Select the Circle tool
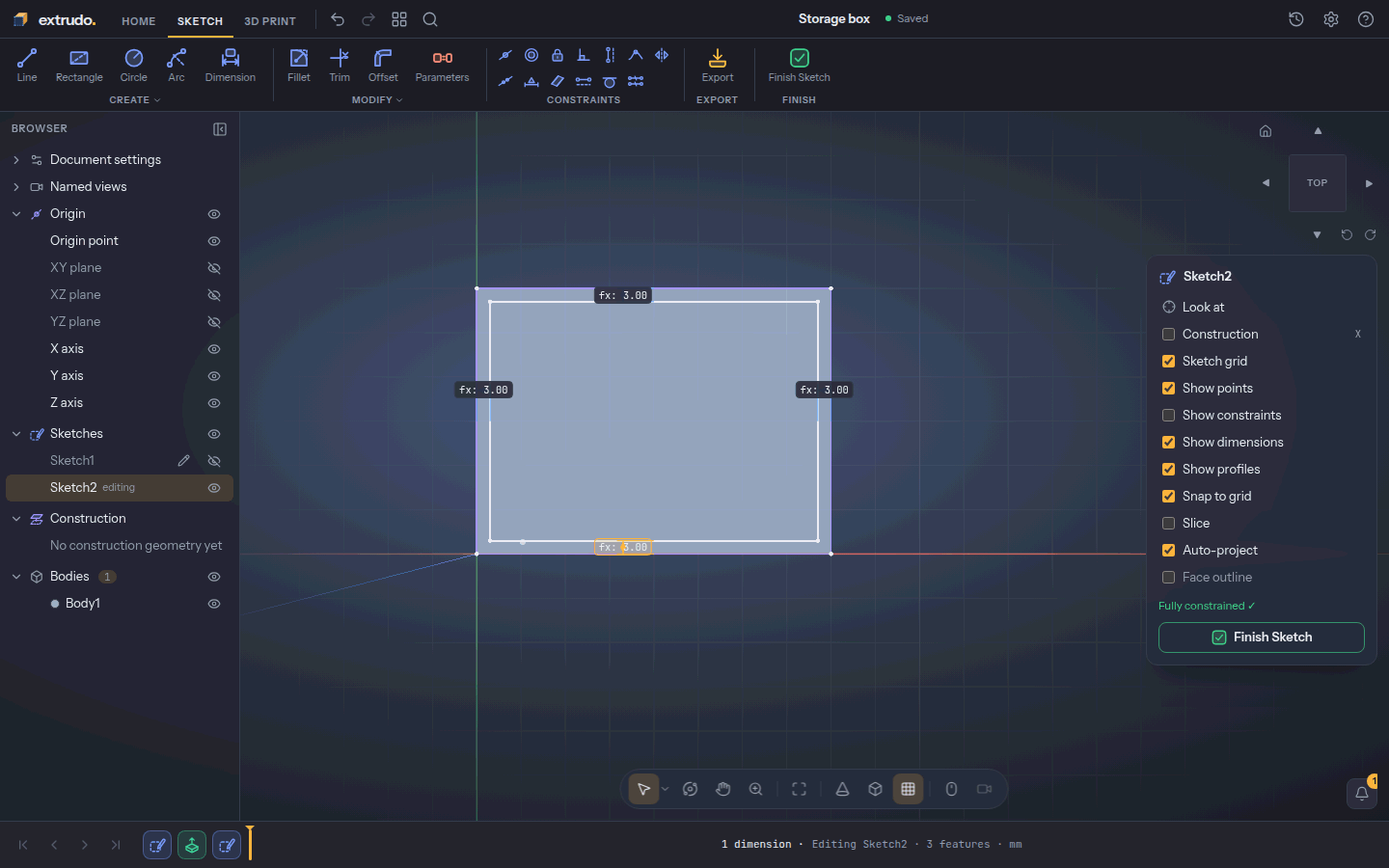 (134, 66)
